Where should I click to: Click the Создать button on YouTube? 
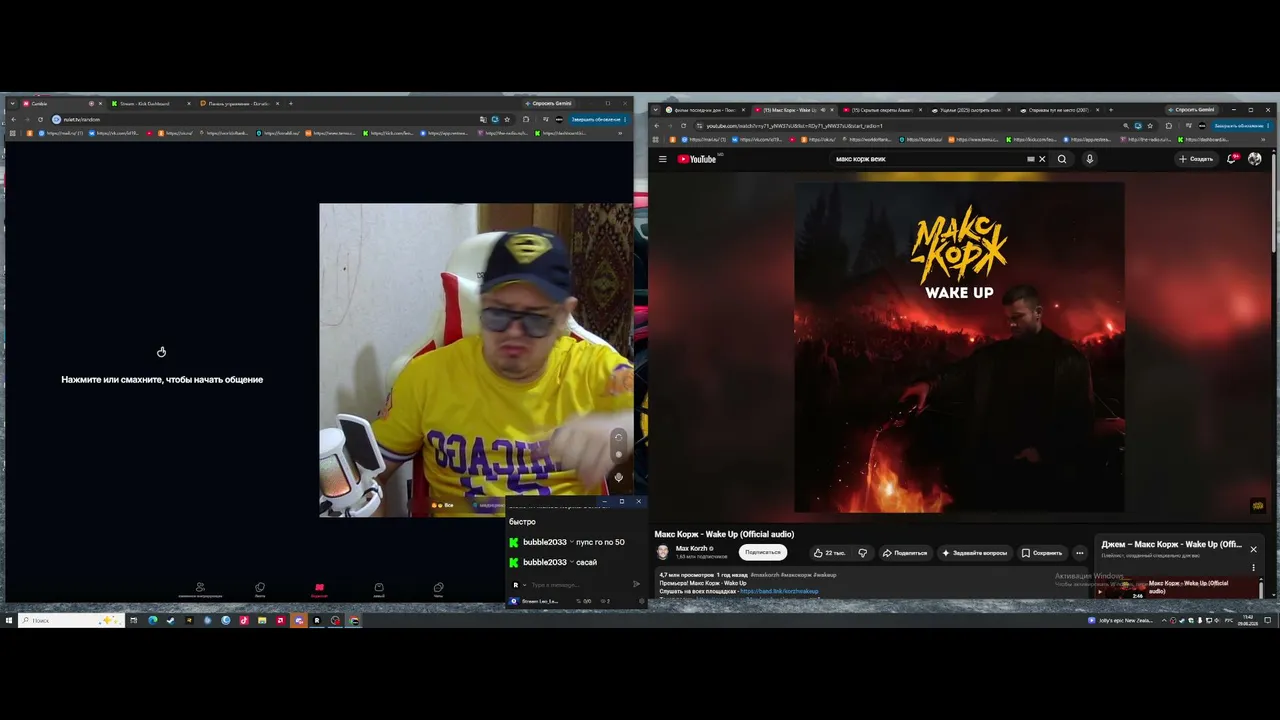point(1196,159)
